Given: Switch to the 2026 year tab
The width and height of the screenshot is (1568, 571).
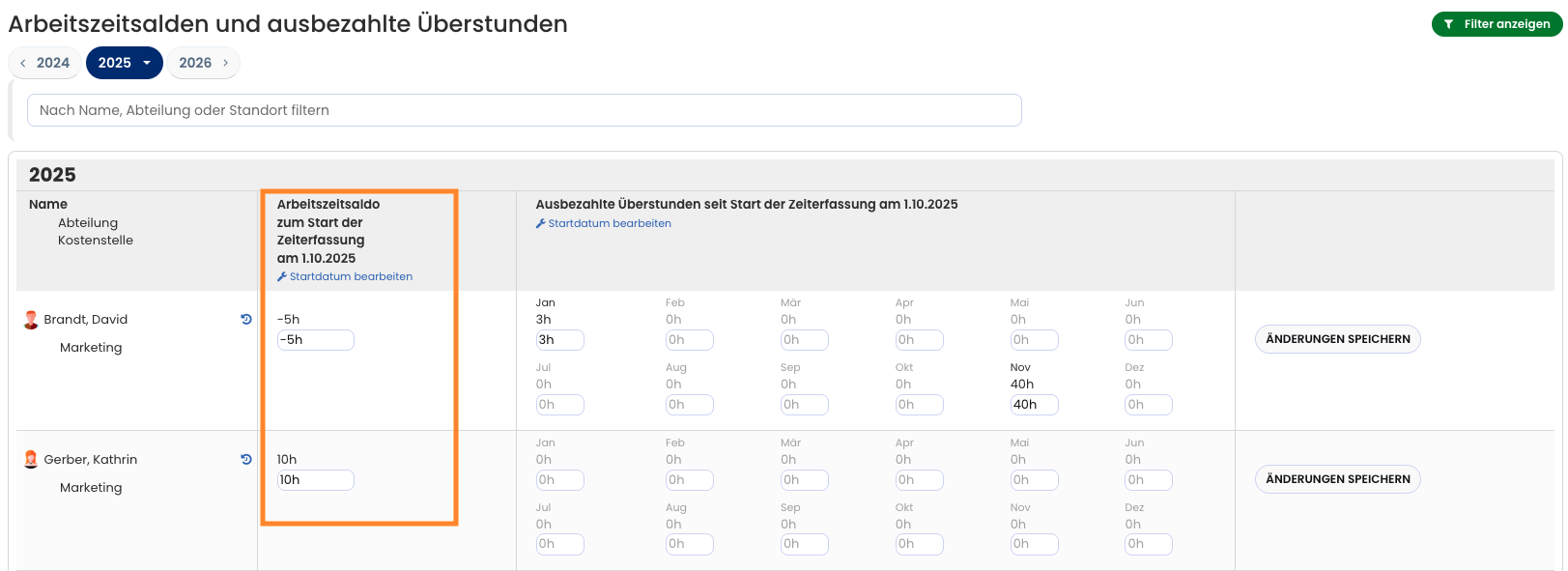Looking at the screenshot, I should [x=195, y=63].
